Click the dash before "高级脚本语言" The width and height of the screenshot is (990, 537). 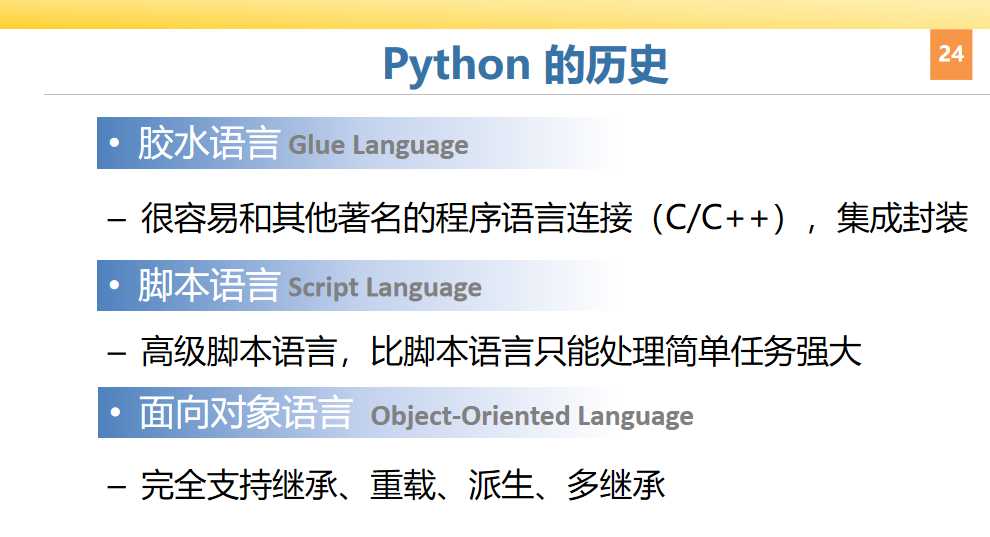[117, 353]
